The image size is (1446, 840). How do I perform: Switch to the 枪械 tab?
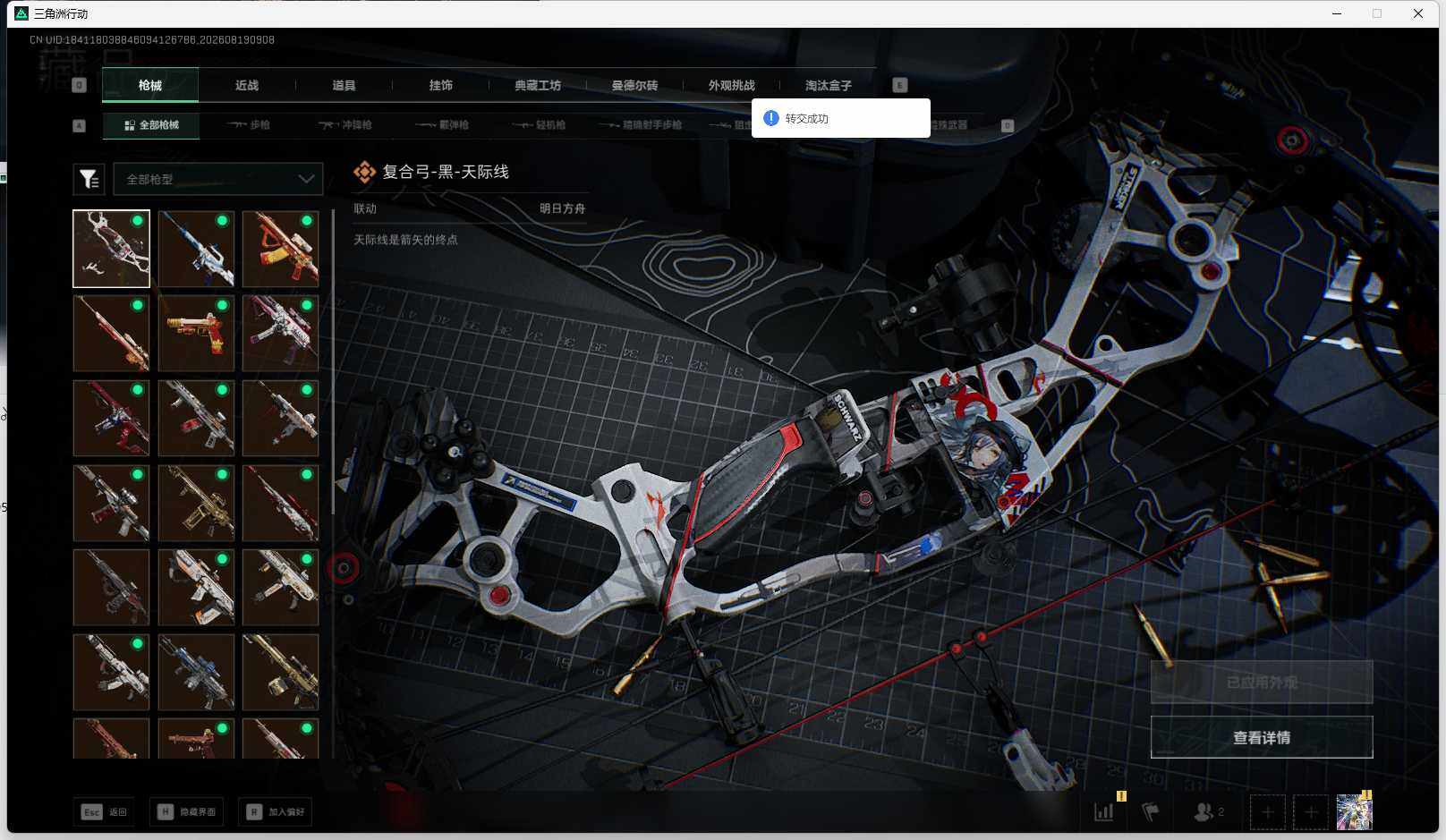[x=150, y=85]
